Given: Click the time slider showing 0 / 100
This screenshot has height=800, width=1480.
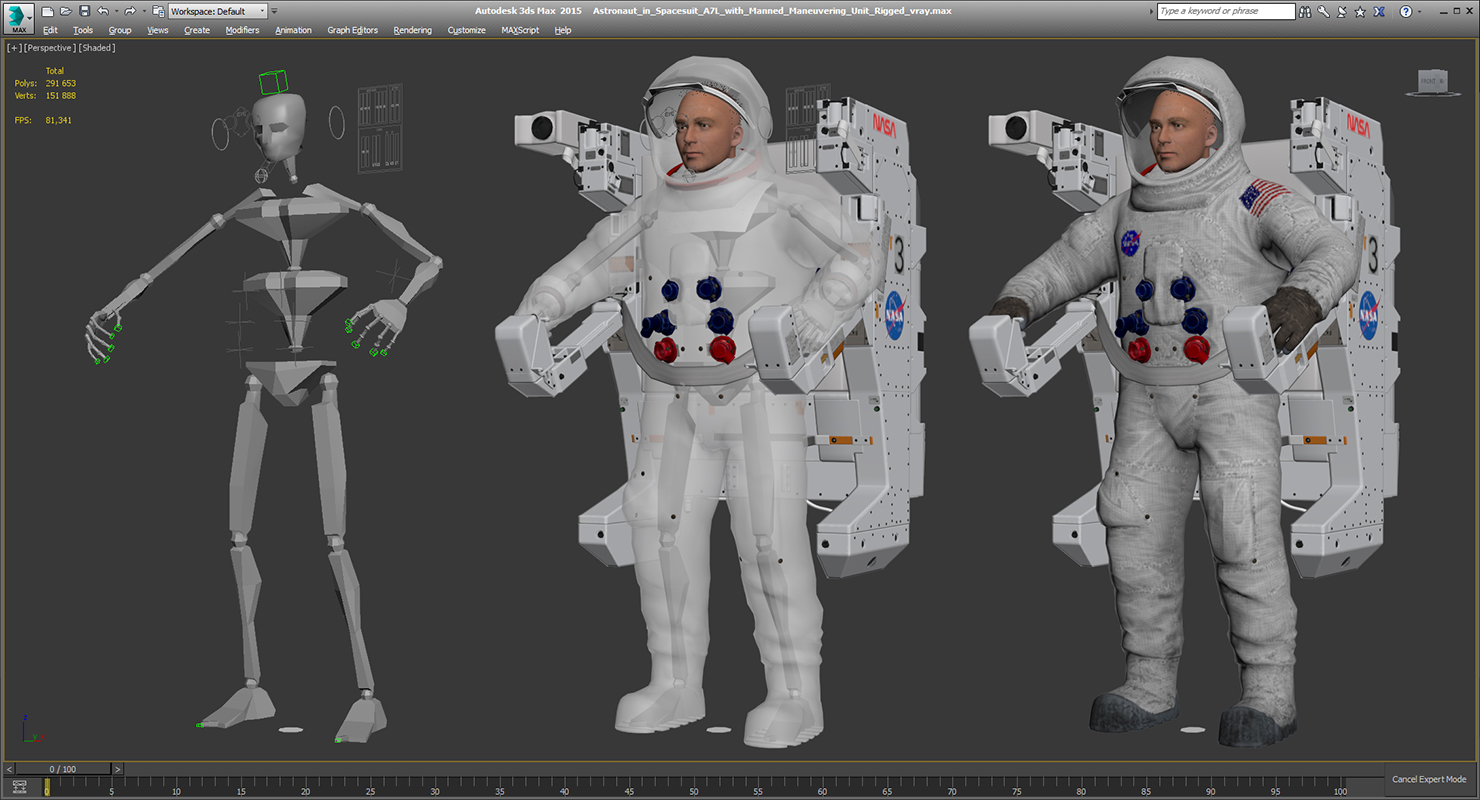Looking at the screenshot, I should (62, 769).
